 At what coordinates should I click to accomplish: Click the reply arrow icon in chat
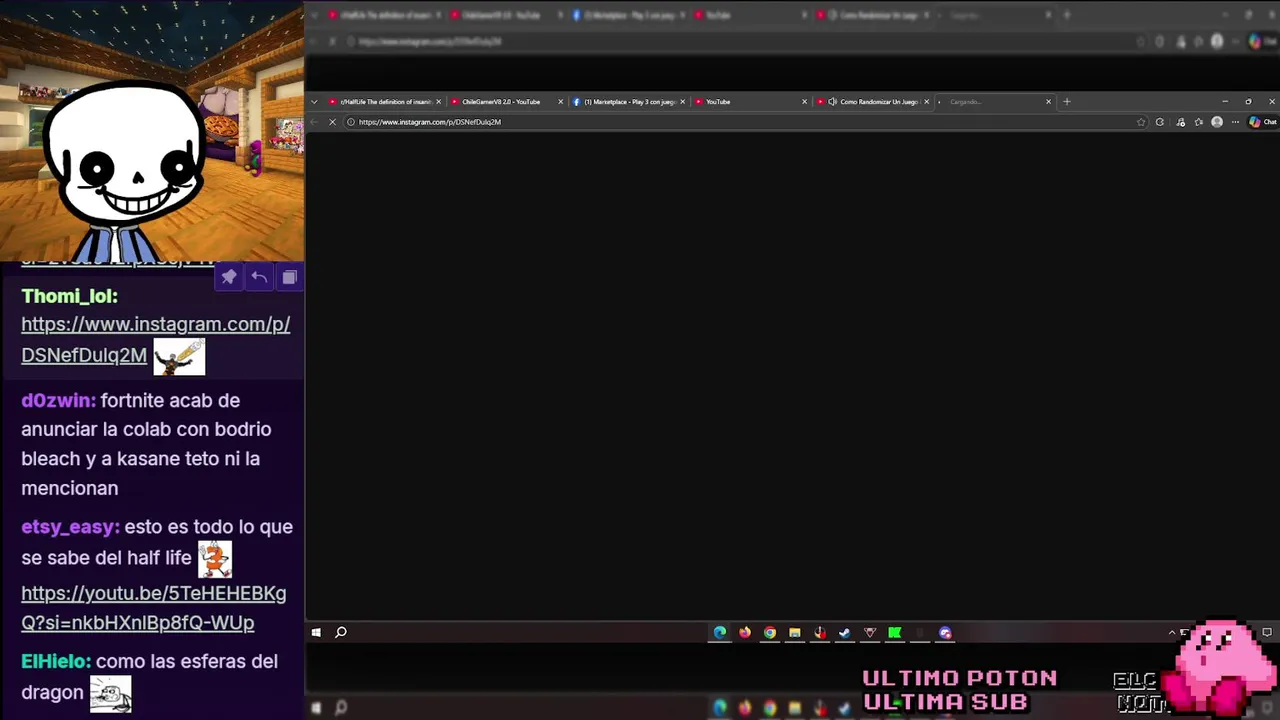259,277
